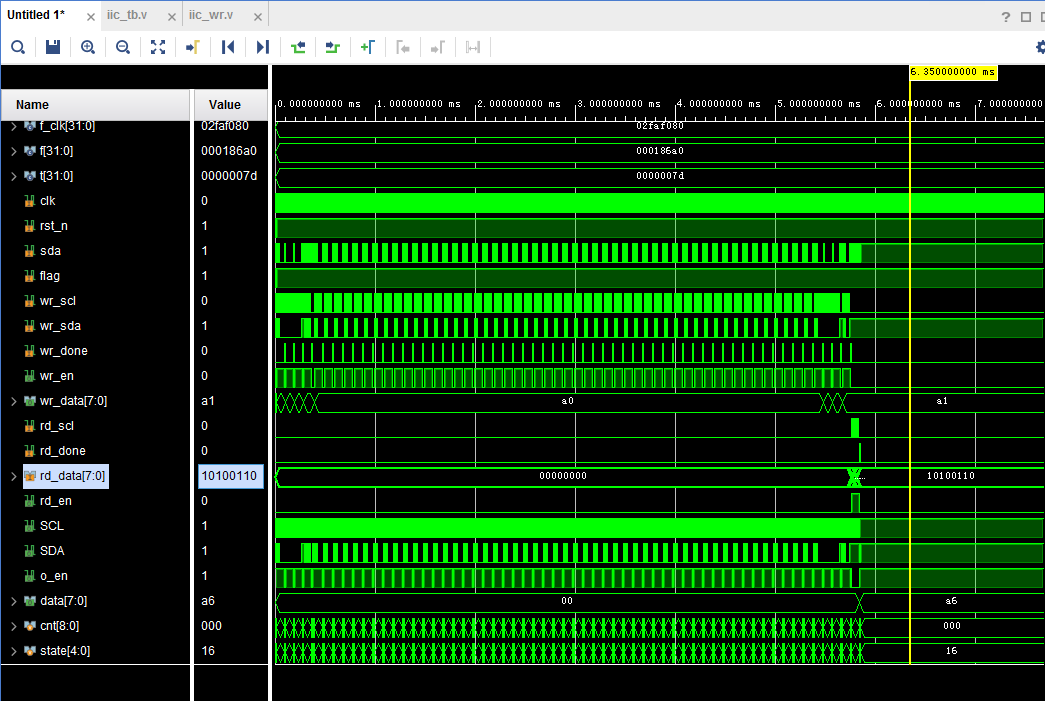
Task: Use Zoom to Cursor tool
Action: pos(192,46)
